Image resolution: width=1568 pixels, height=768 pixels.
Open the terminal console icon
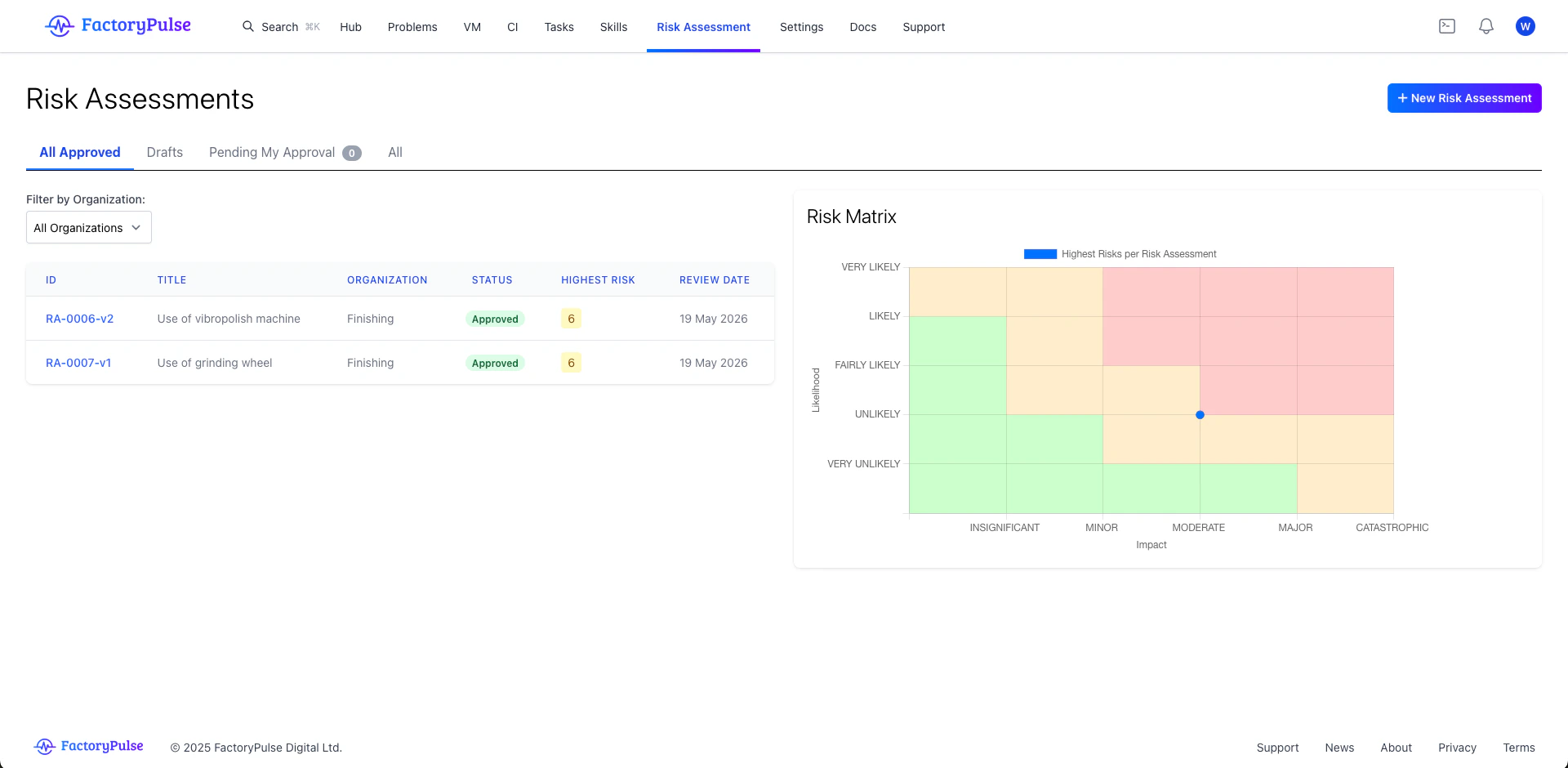point(1447,26)
